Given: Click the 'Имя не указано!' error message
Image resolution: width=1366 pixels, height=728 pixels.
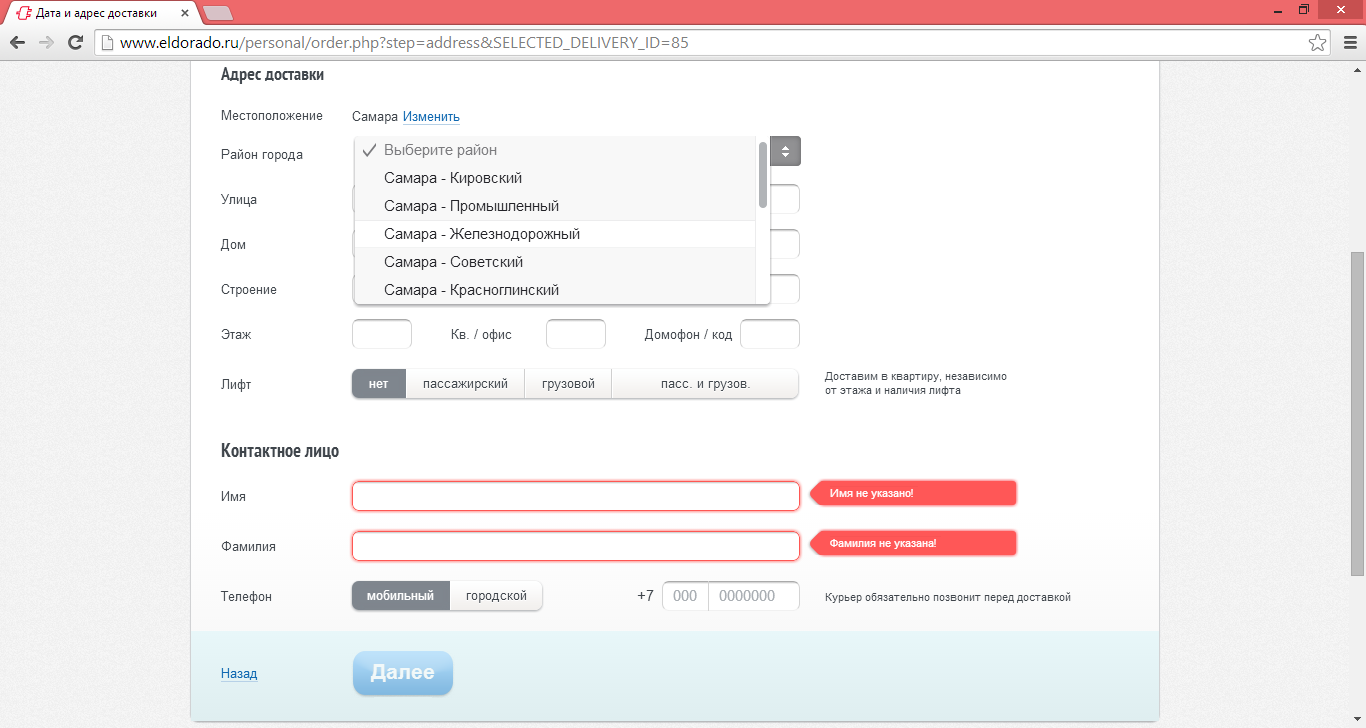Looking at the screenshot, I should 913,494.
